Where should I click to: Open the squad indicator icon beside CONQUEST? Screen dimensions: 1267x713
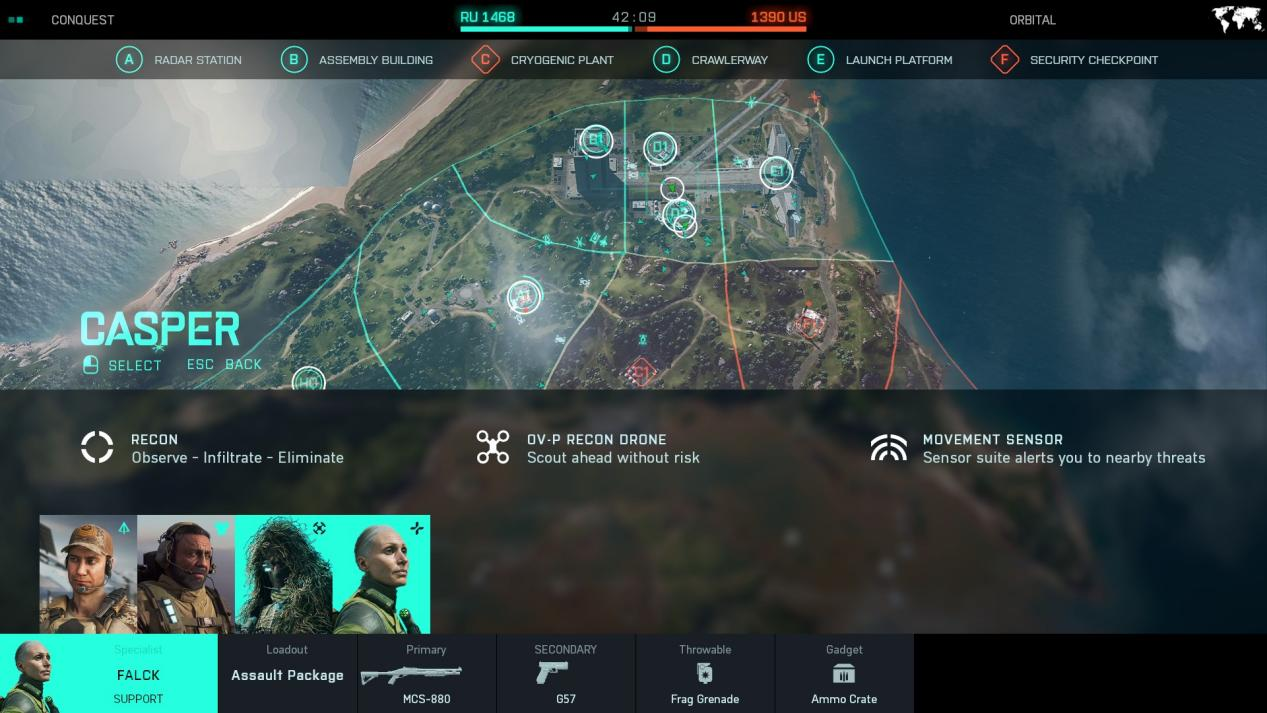click(x=15, y=20)
